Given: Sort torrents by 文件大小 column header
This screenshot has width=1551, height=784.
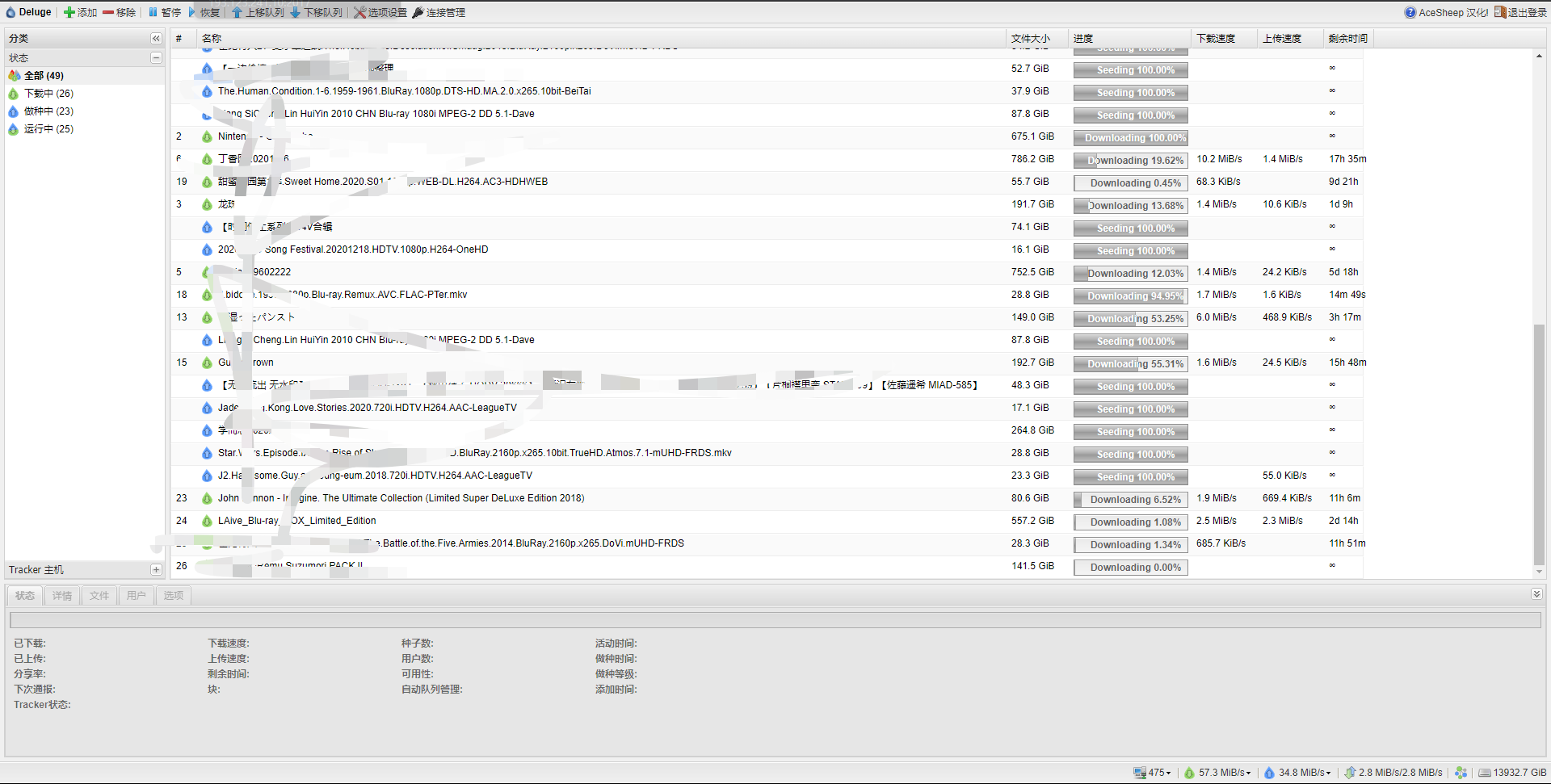Looking at the screenshot, I should (1031, 38).
